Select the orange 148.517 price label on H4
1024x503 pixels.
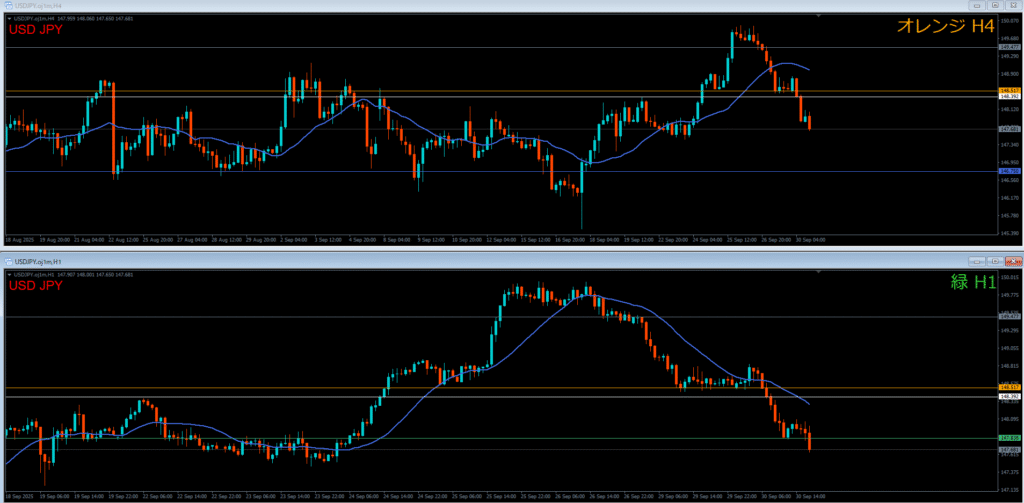coord(1009,91)
